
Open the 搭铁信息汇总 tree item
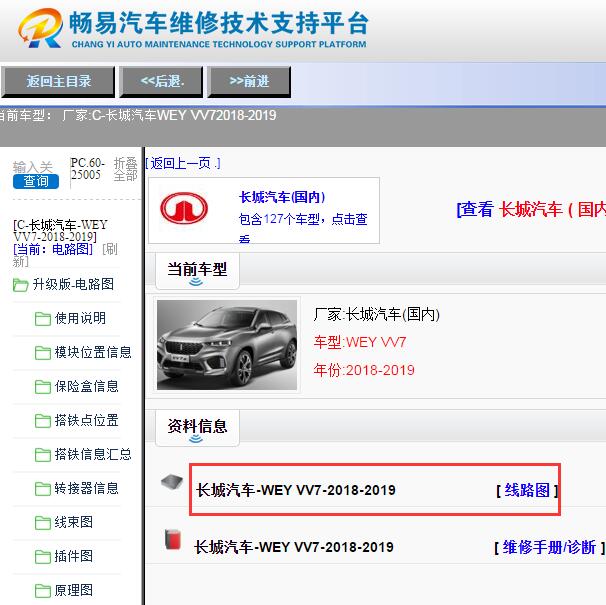(93, 455)
